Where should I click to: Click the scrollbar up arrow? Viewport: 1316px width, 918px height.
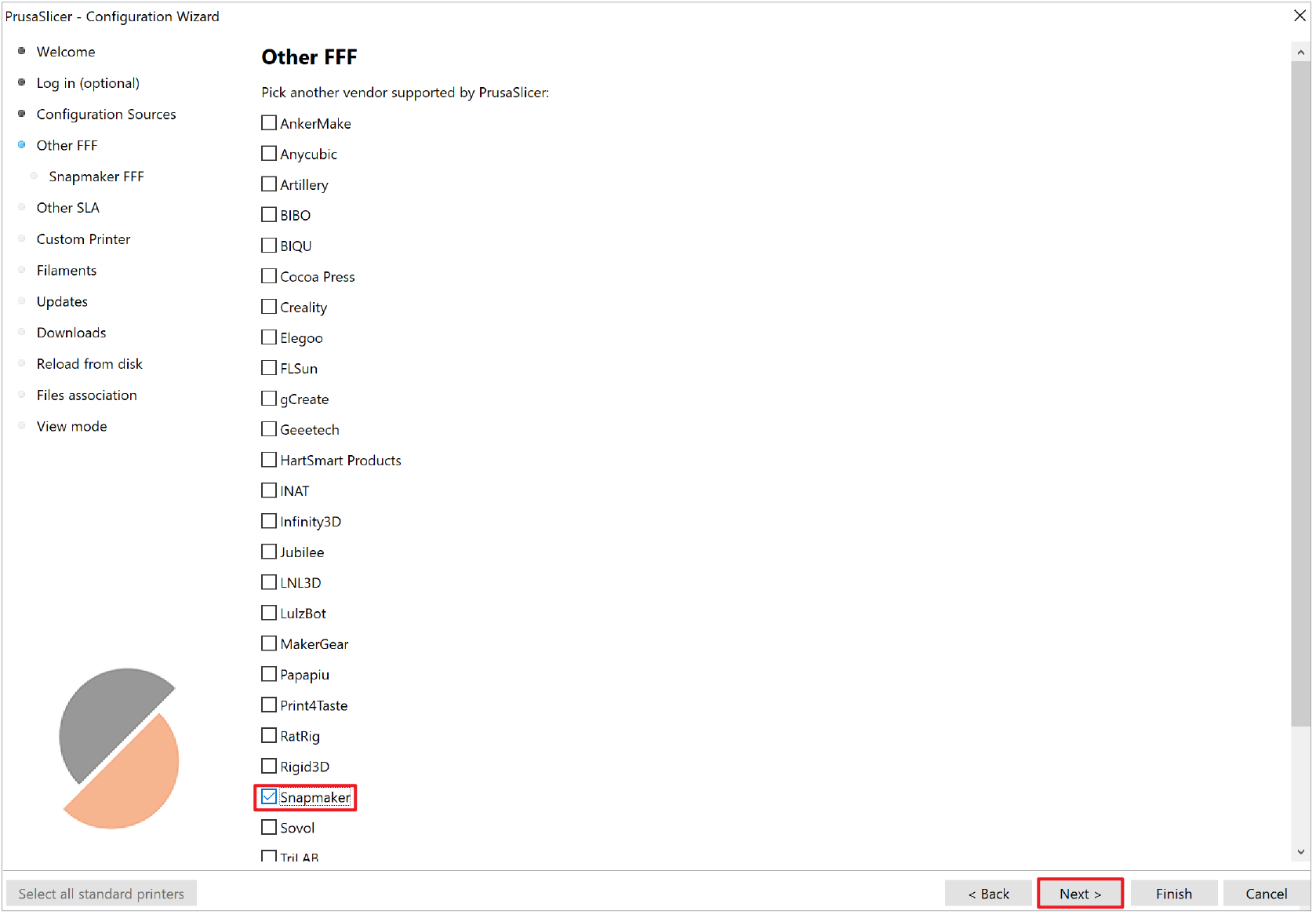[1300, 52]
